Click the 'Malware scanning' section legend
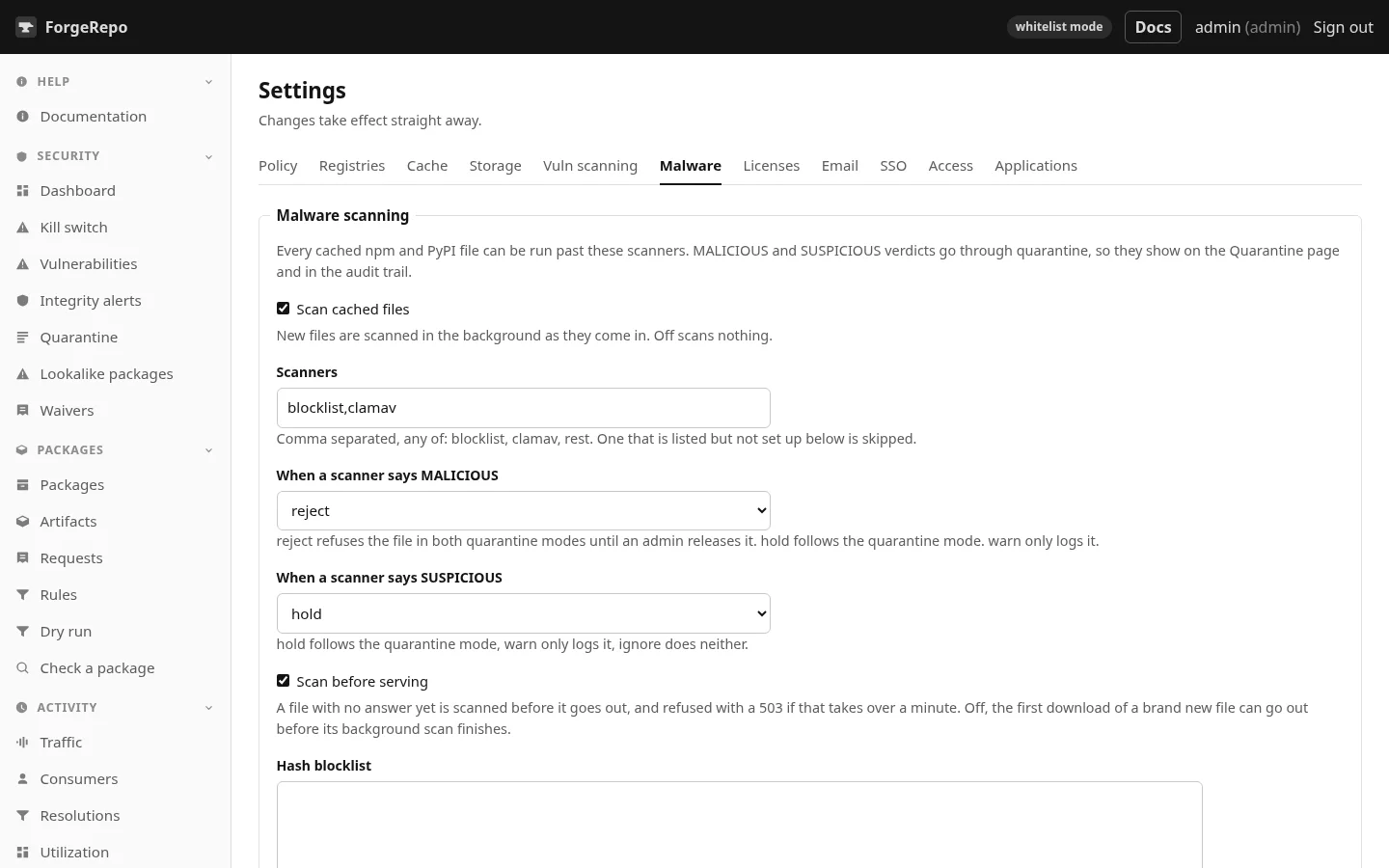1389x868 pixels. (x=342, y=216)
